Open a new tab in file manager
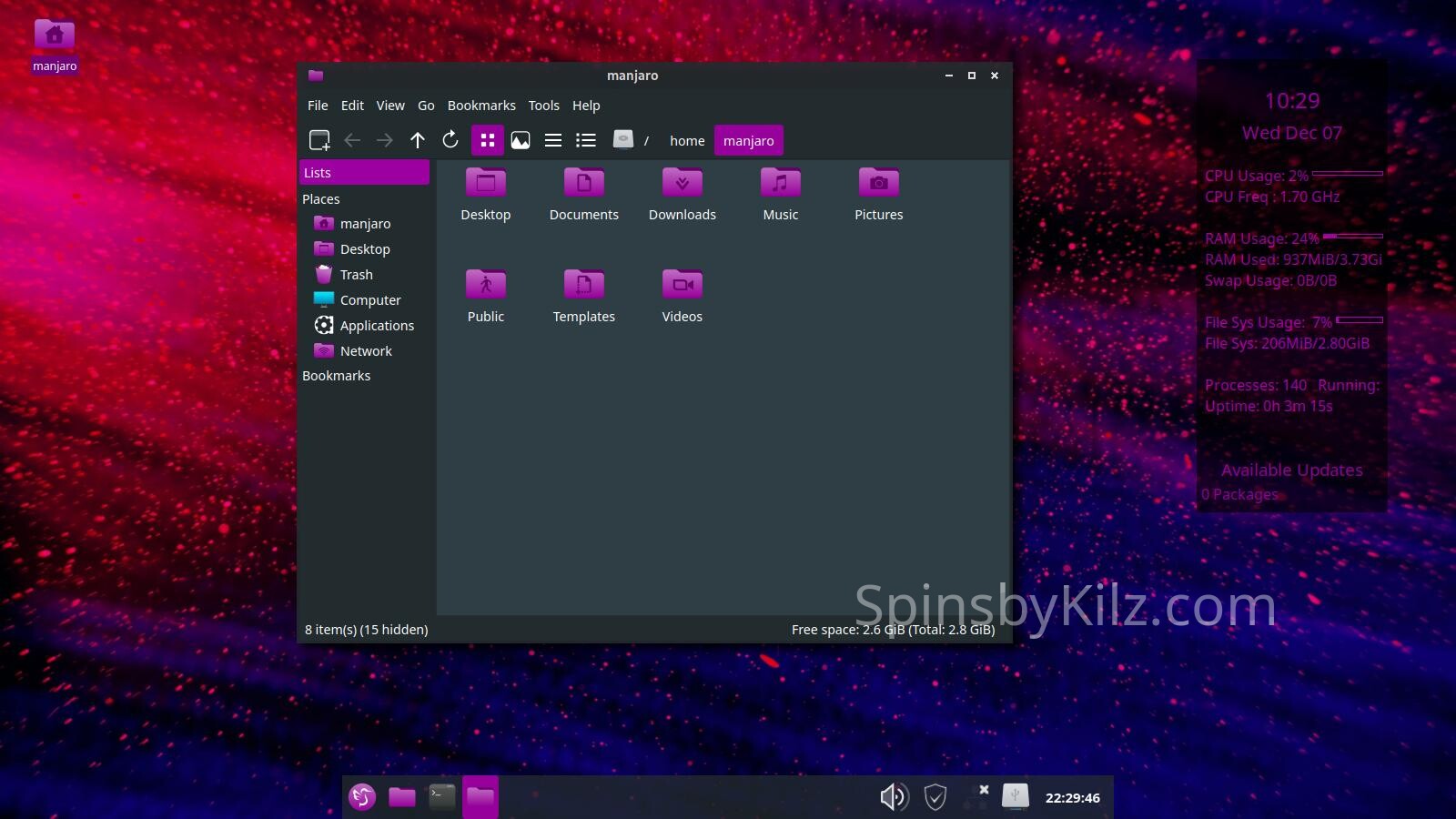Screen dimensions: 1456x819 (319, 140)
